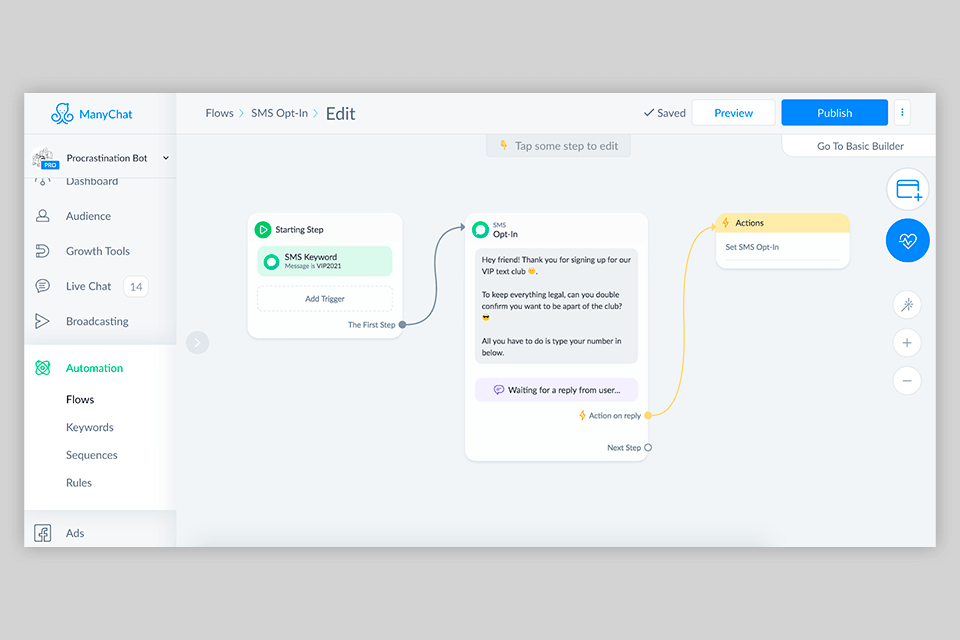
Task: Open Flows under Automation
Action: click(x=80, y=399)
